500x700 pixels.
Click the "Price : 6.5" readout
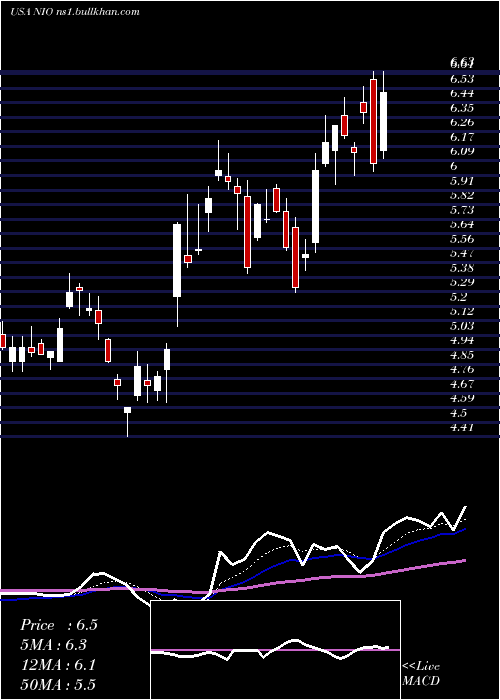(58, 625)
